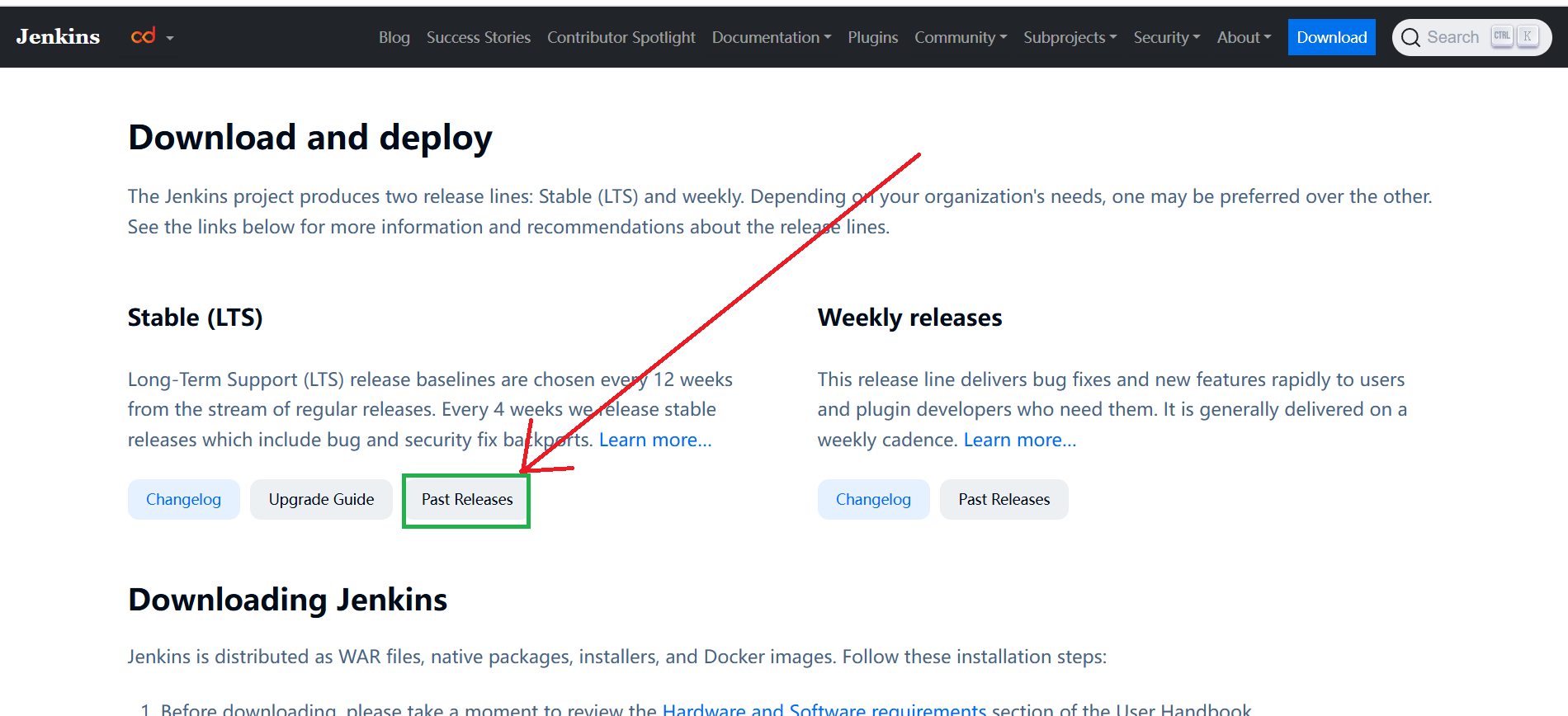Open Stable LTS Learn more link

tap(655, 440)
